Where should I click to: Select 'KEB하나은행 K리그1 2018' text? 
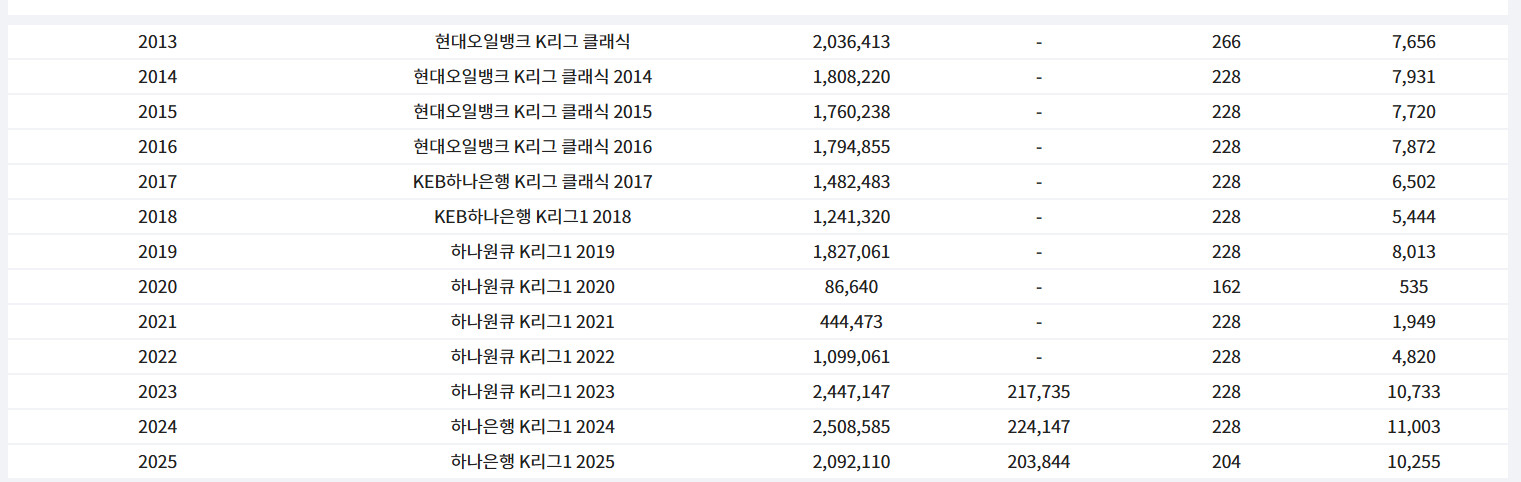[x=532, y=217]
